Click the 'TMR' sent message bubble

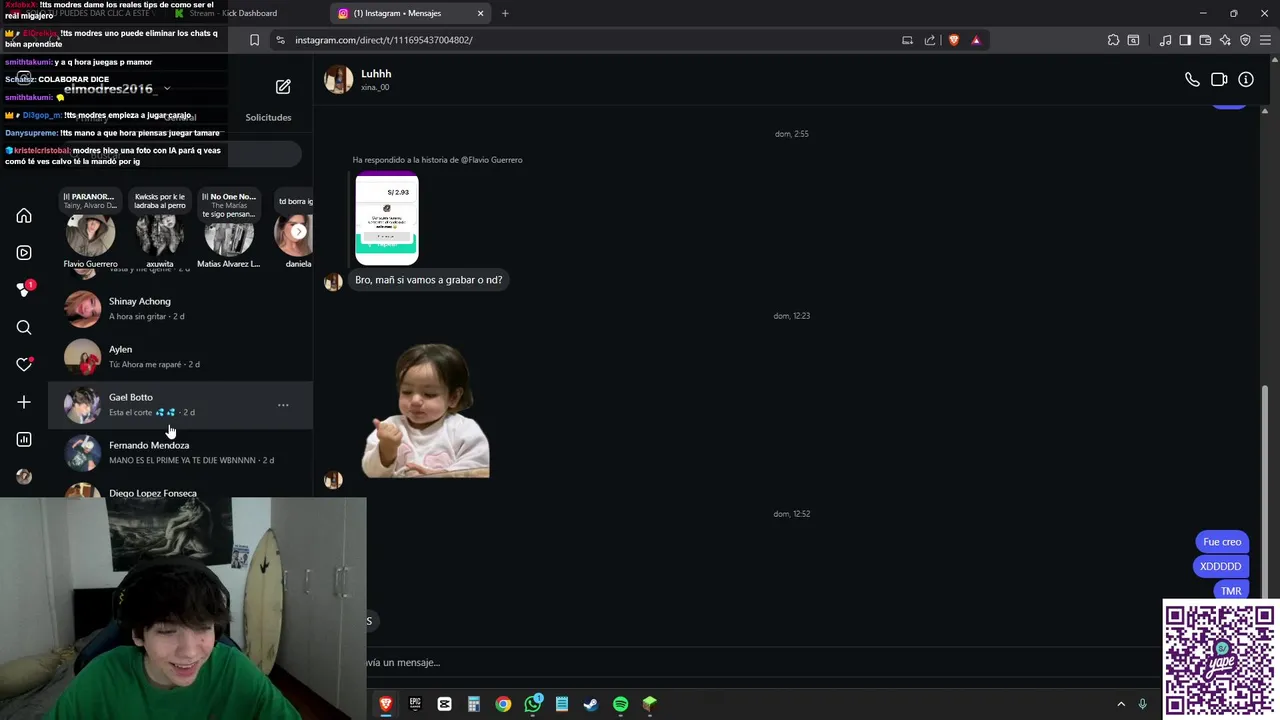(x=1231, y=591)
